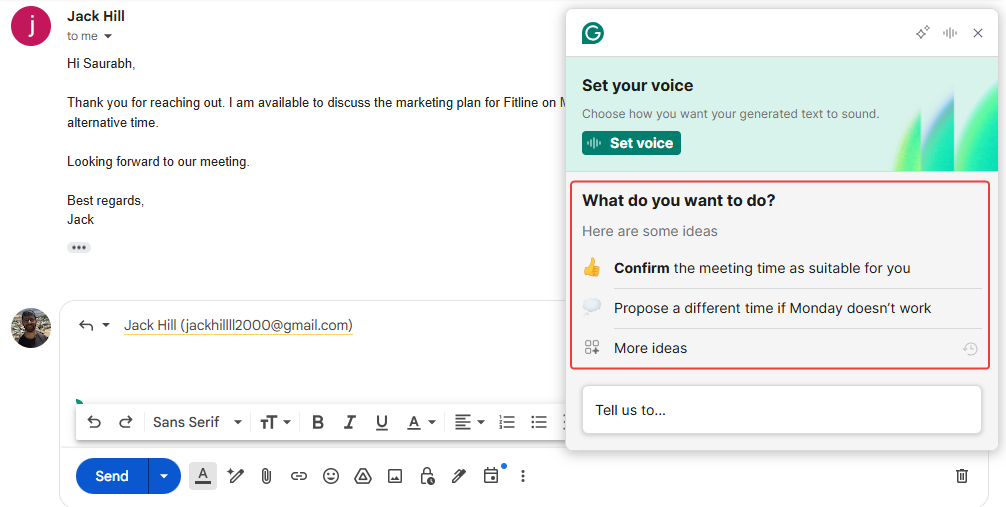Choose Propose a different time suggestion
Screen dimensions: 1006x507
point(772,308)
